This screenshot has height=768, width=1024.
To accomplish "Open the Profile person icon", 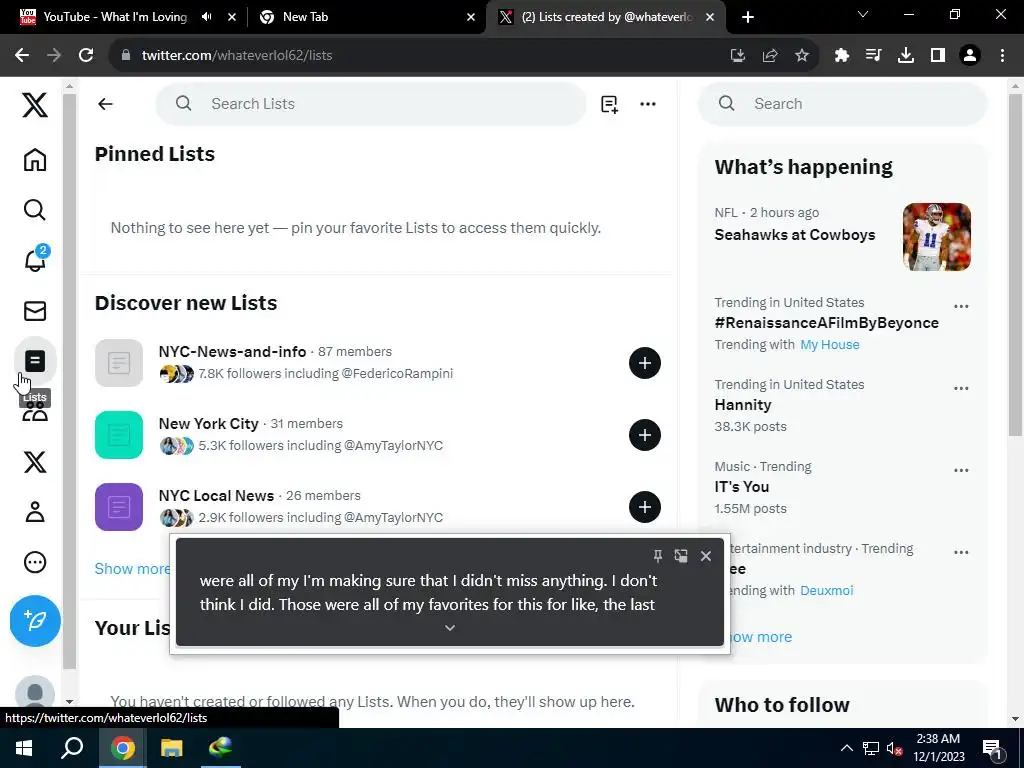I will (35, 512).
